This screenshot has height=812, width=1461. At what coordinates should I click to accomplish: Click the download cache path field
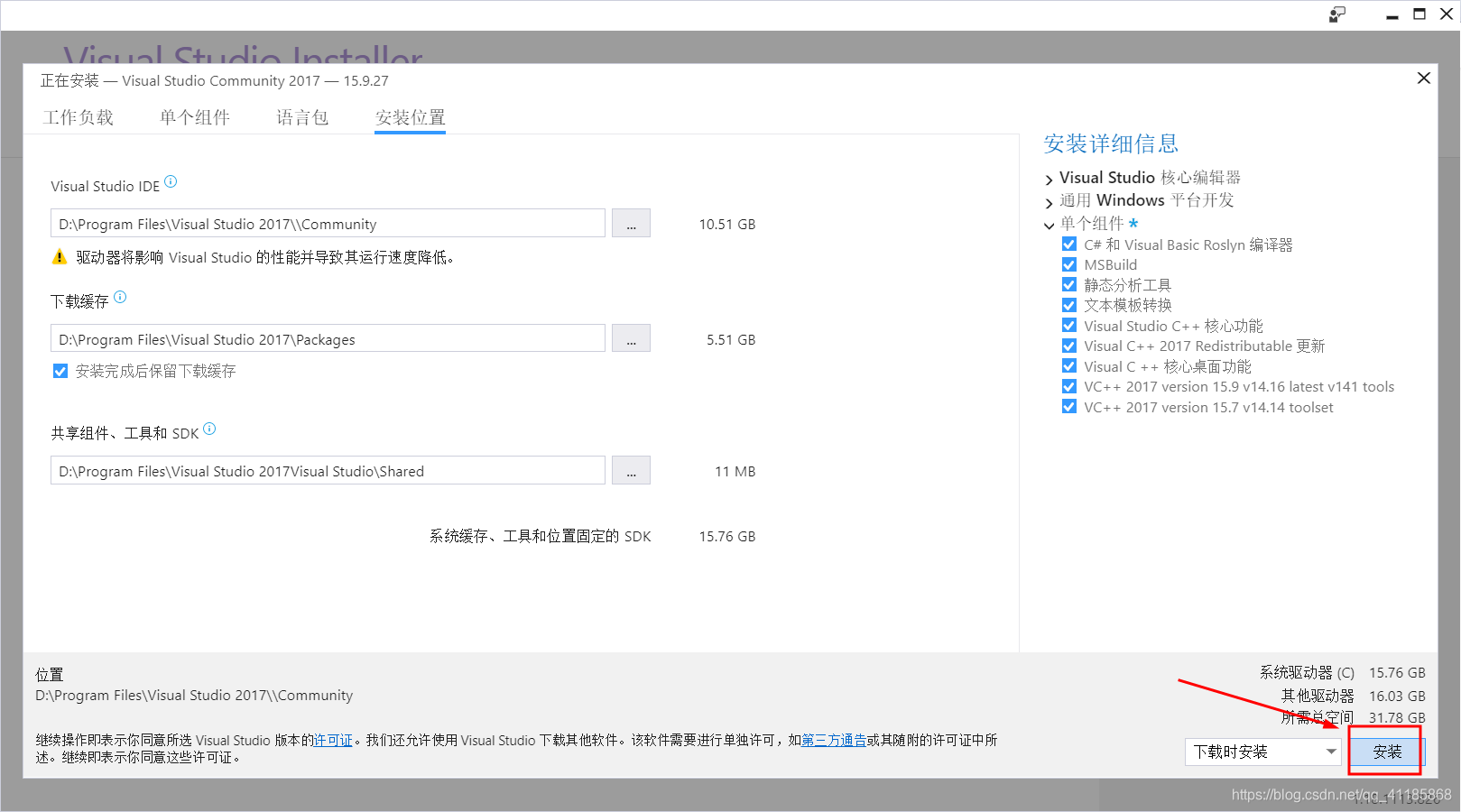pyautogui.click(x=328, y=339)
